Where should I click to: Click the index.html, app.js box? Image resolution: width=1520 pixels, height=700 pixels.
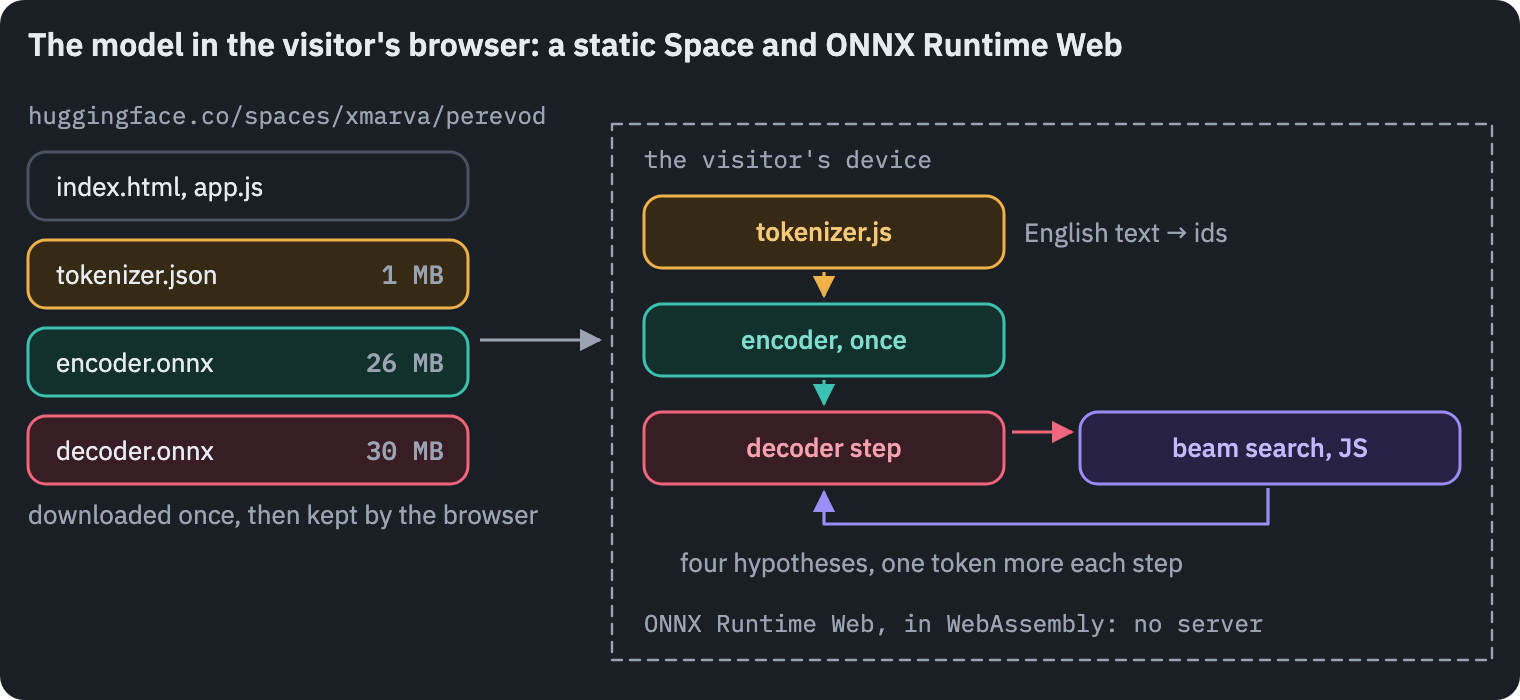pos(248,186)
